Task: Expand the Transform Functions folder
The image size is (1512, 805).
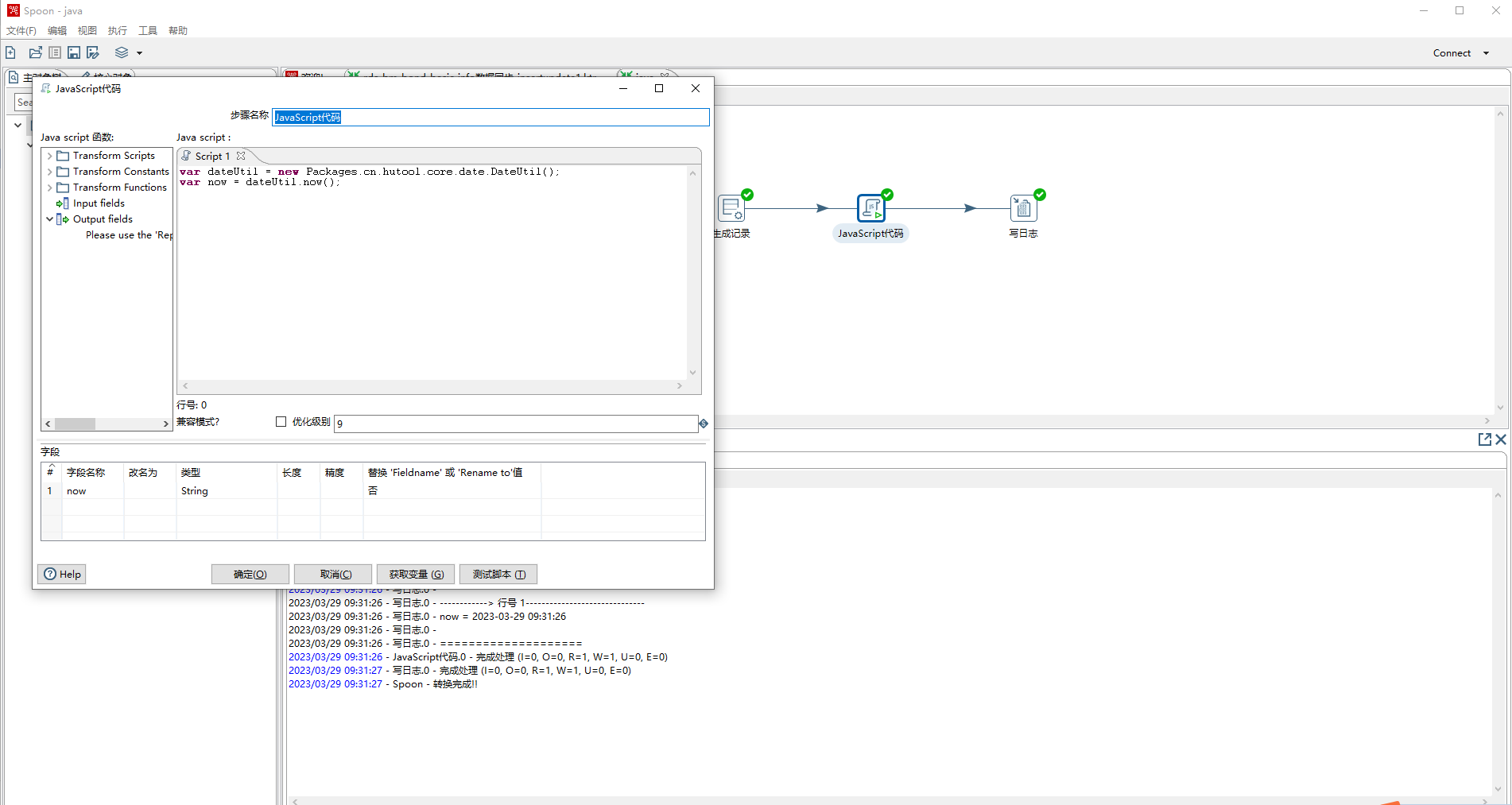Action: point(50,187)
